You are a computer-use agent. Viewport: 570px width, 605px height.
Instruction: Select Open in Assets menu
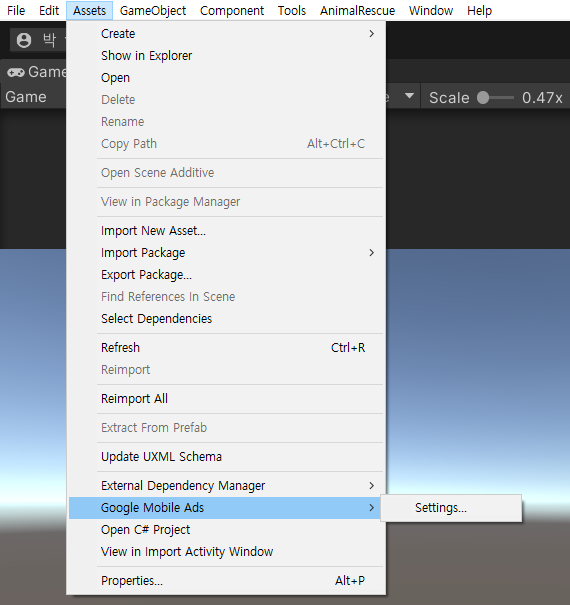tap(226, 78)
